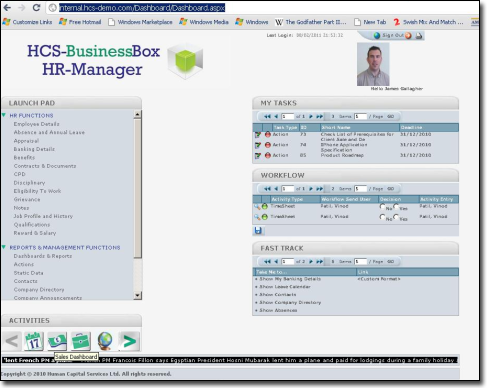The width and height of the screenshot is (487, 388).
Task: Select Yes for second TimeSheet decision
Action: (396, 217)
